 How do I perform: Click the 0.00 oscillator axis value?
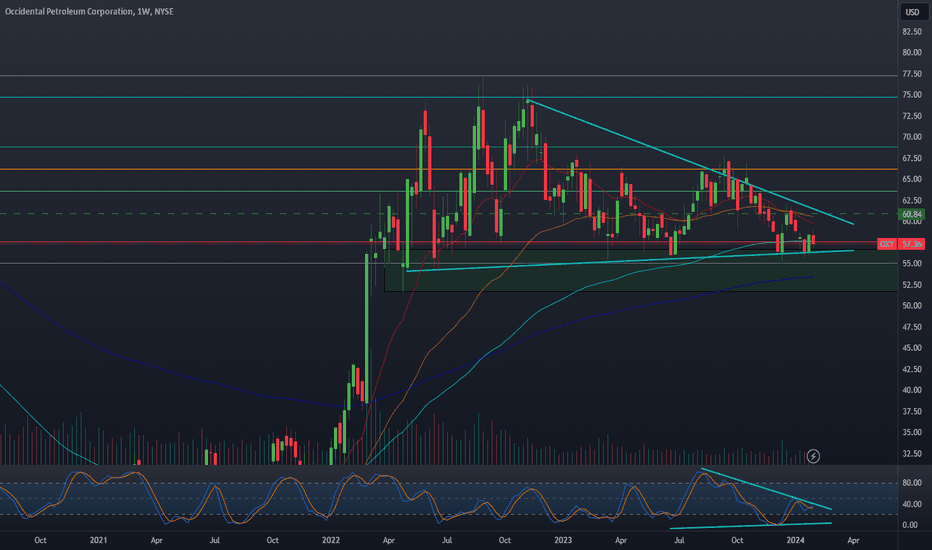pyautogui.click(x=910, y=525)
